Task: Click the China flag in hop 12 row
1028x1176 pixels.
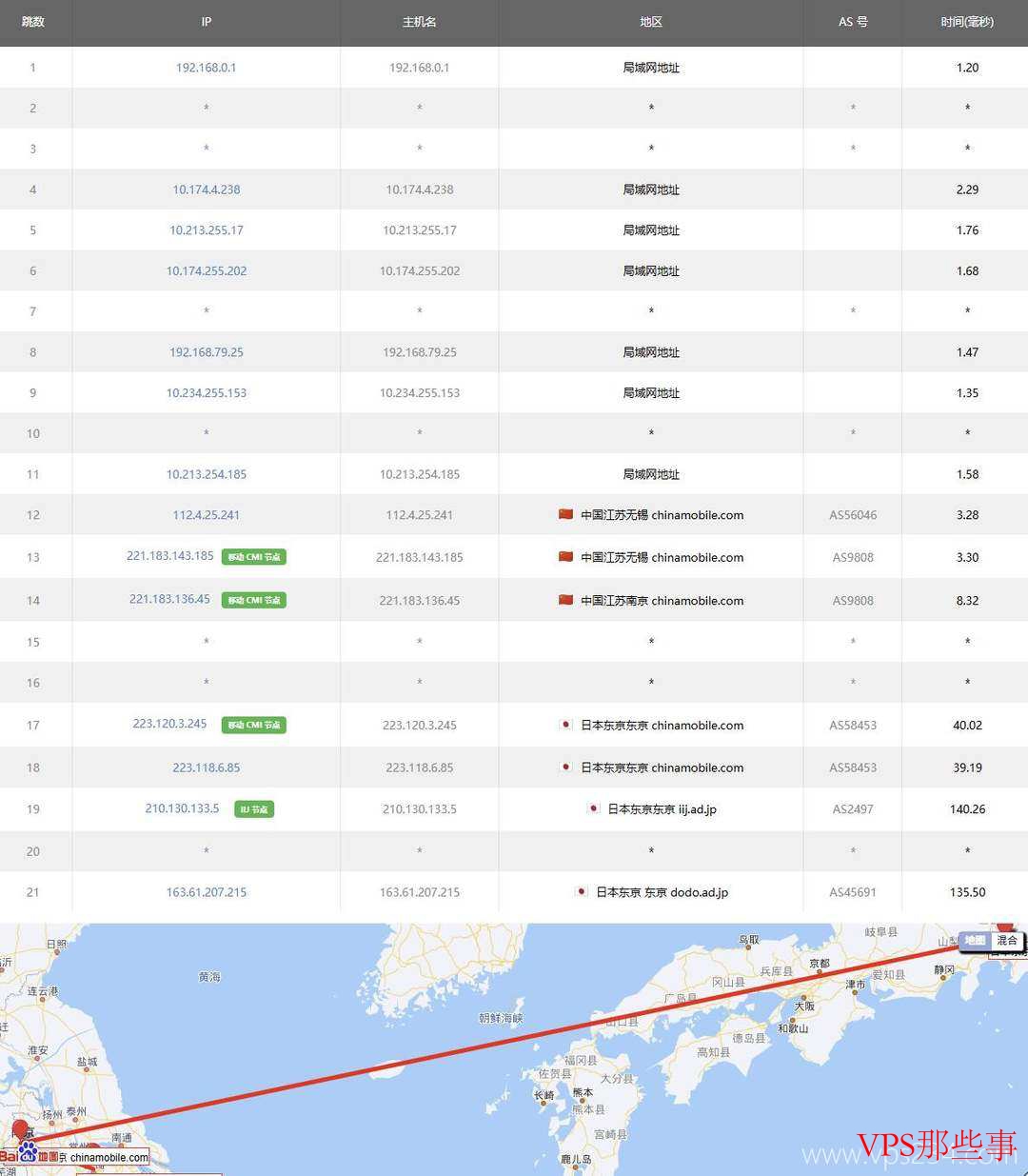Action: [x=565, y=514]
